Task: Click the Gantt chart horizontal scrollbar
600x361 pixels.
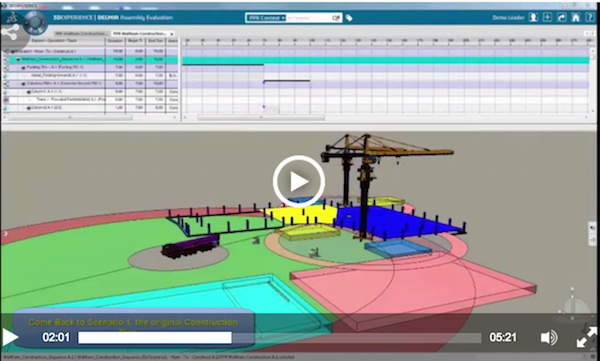Action: pos(261,118)
